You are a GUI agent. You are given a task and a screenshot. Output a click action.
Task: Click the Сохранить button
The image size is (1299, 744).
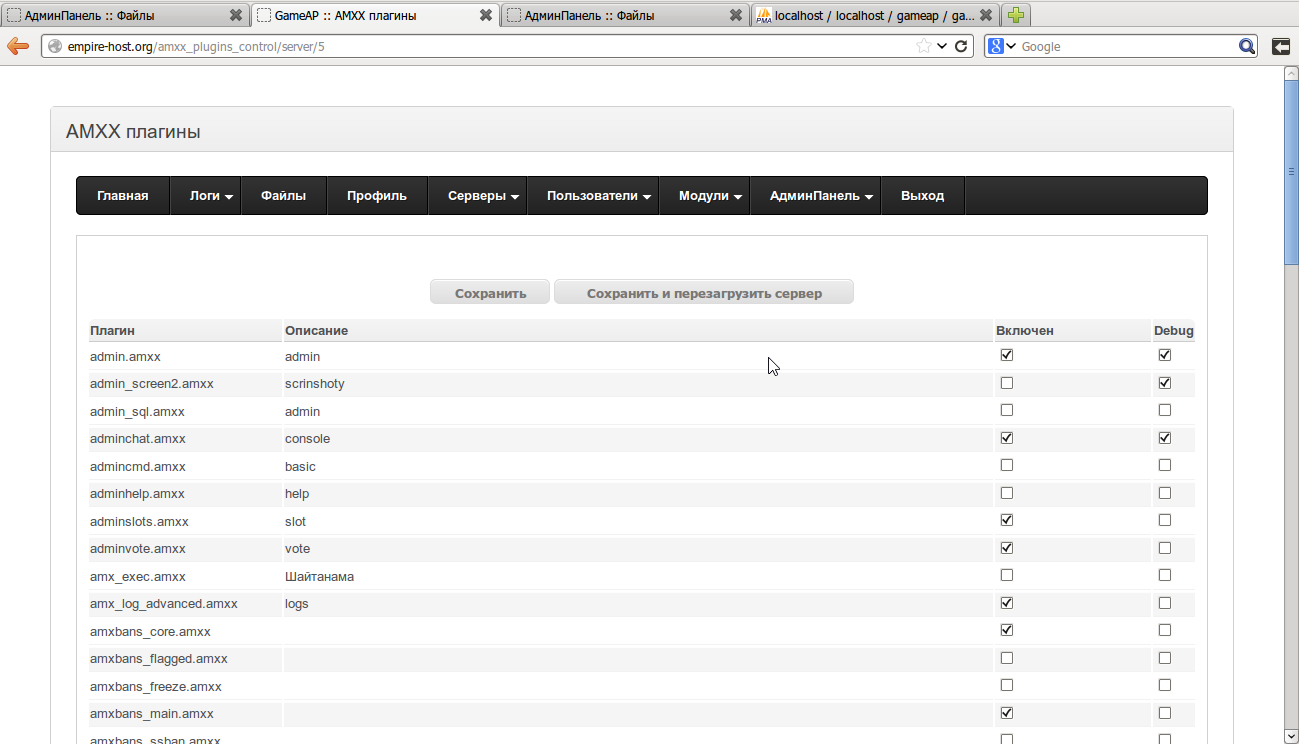click(490, 293)
